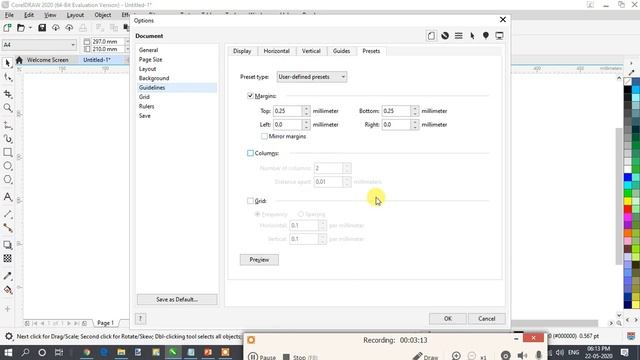640x360 pixels.
Task: Pick the blue swatch in color palette
Action: [x=628, y=177]
